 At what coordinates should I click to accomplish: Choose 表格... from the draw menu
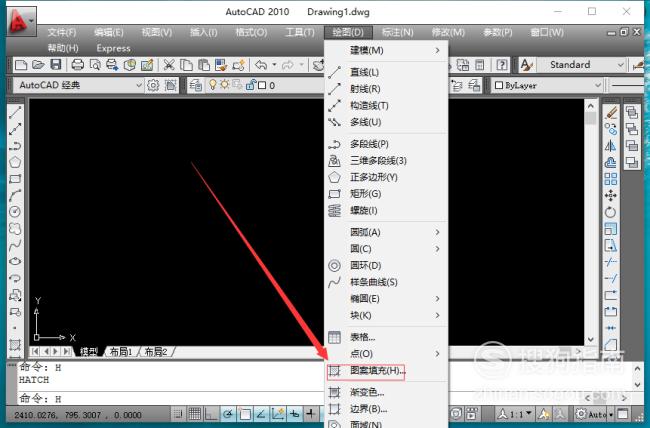coord(386,337)
